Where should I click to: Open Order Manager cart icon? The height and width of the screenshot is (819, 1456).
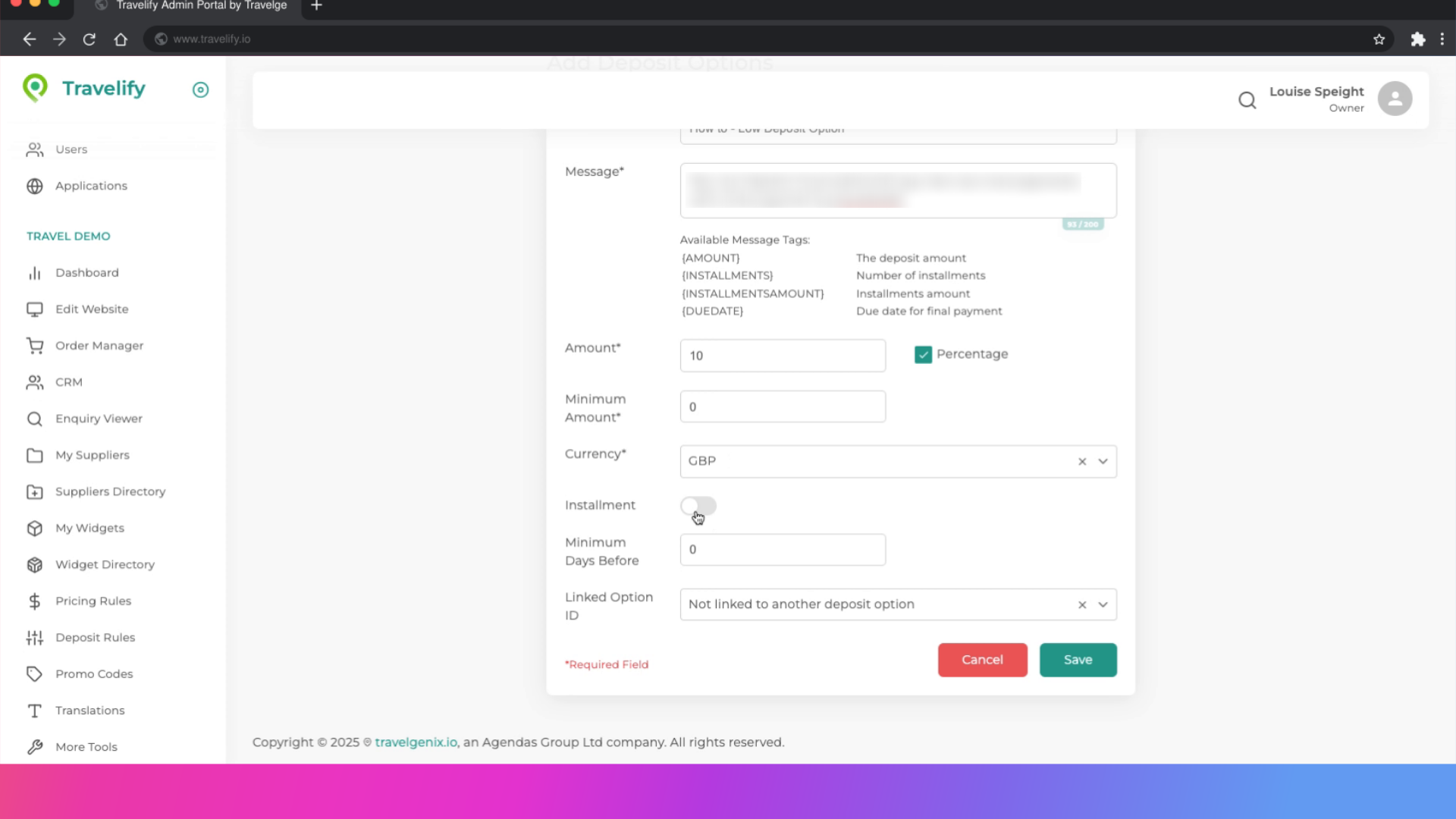pyautogui.click(x=35, y=346)
